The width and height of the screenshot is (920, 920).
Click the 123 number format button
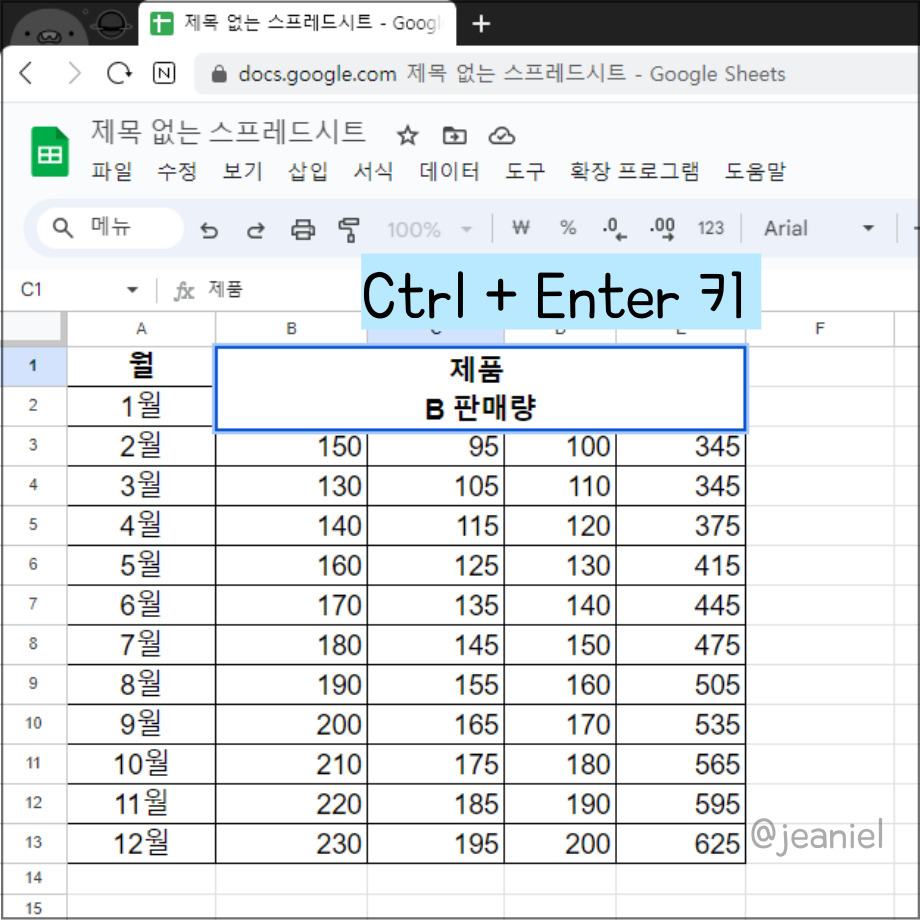[710, 229]
